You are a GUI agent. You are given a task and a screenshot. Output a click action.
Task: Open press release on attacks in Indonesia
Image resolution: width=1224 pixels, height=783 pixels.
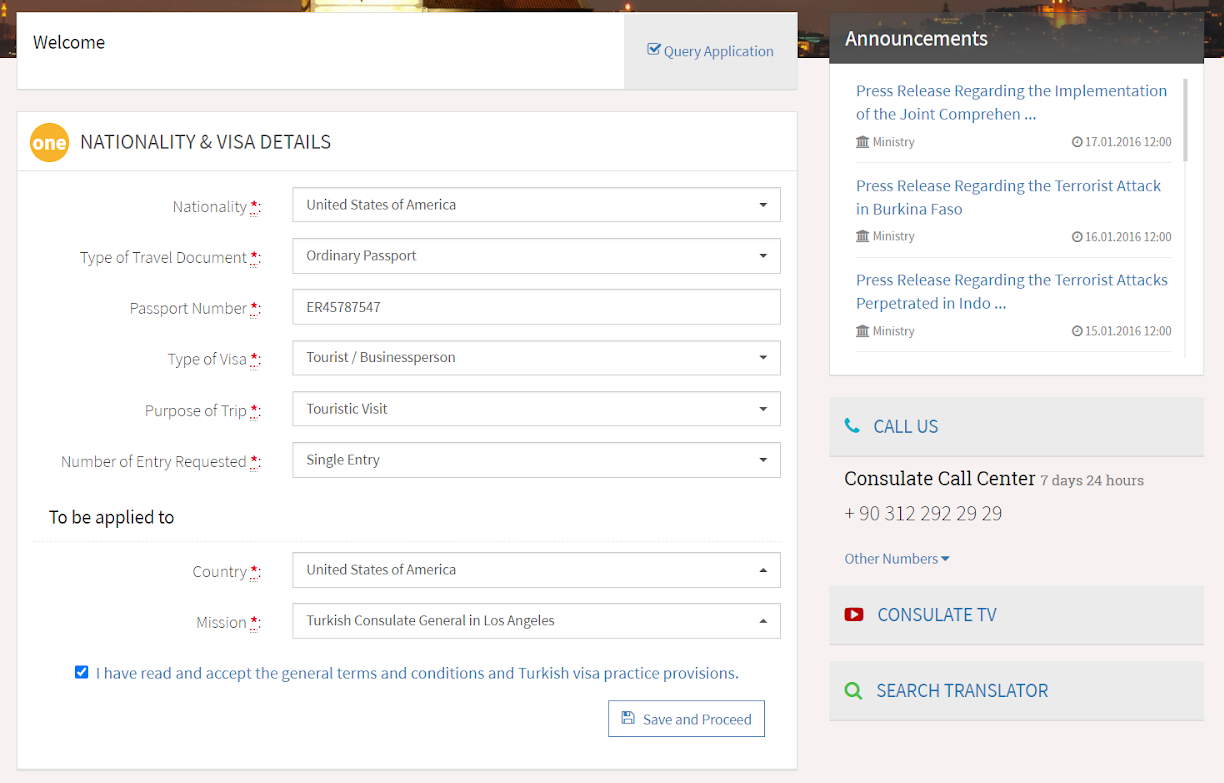point(1012,292)
